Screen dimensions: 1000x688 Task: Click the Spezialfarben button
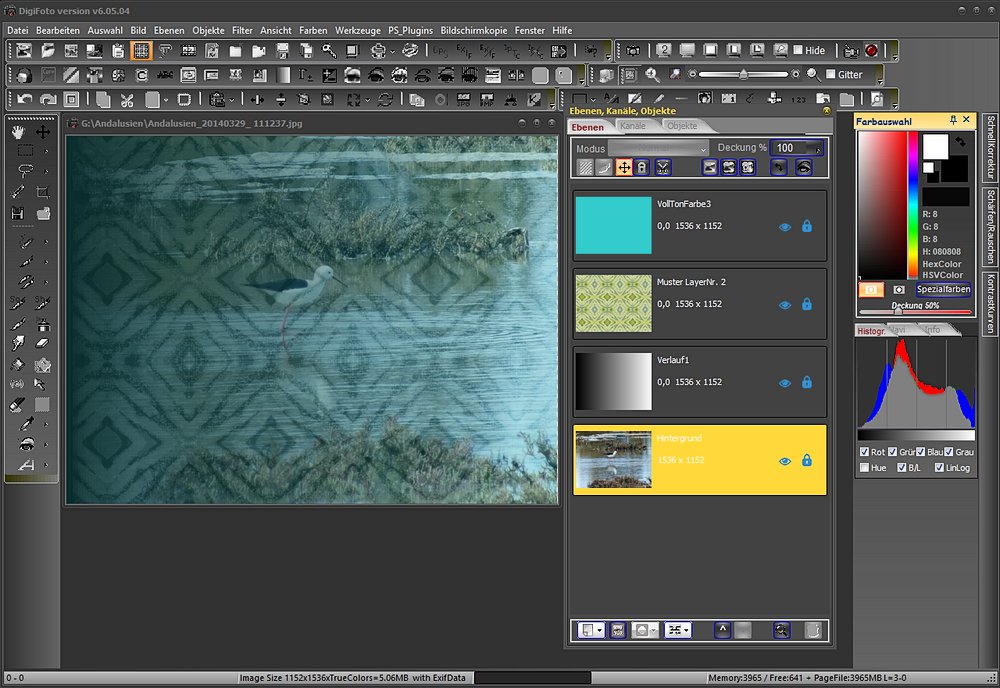click(943, 289)
